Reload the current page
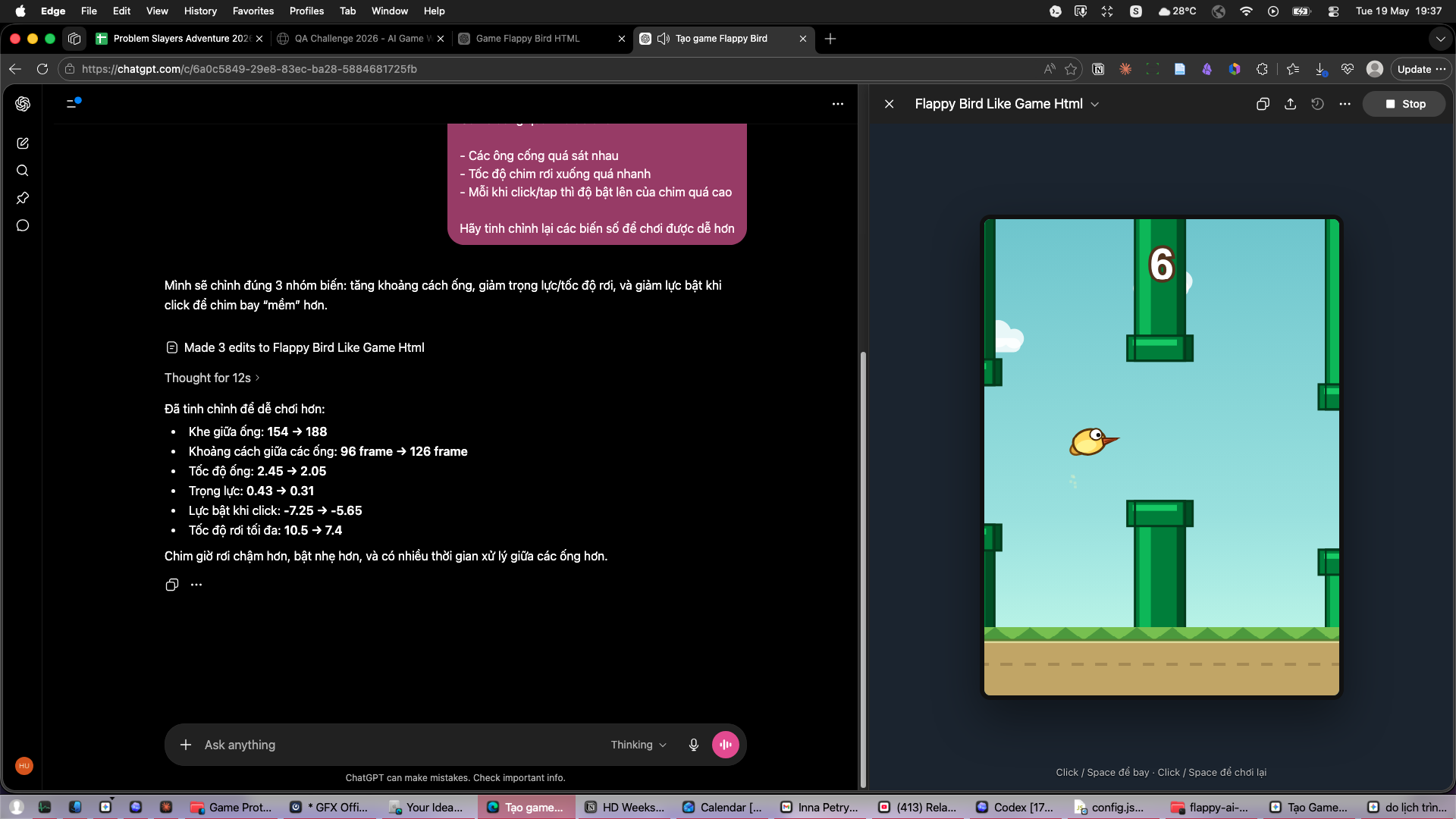1456x819 pixels. pos(42,69)
